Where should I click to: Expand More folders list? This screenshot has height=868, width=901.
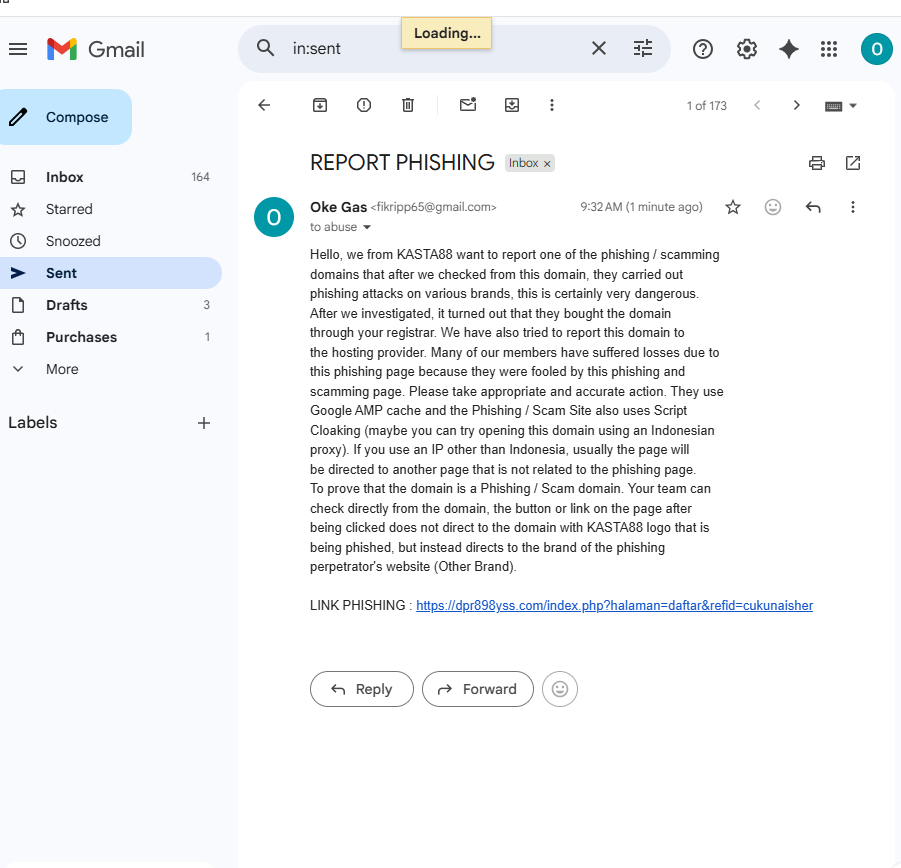click(x=109, y=369)
